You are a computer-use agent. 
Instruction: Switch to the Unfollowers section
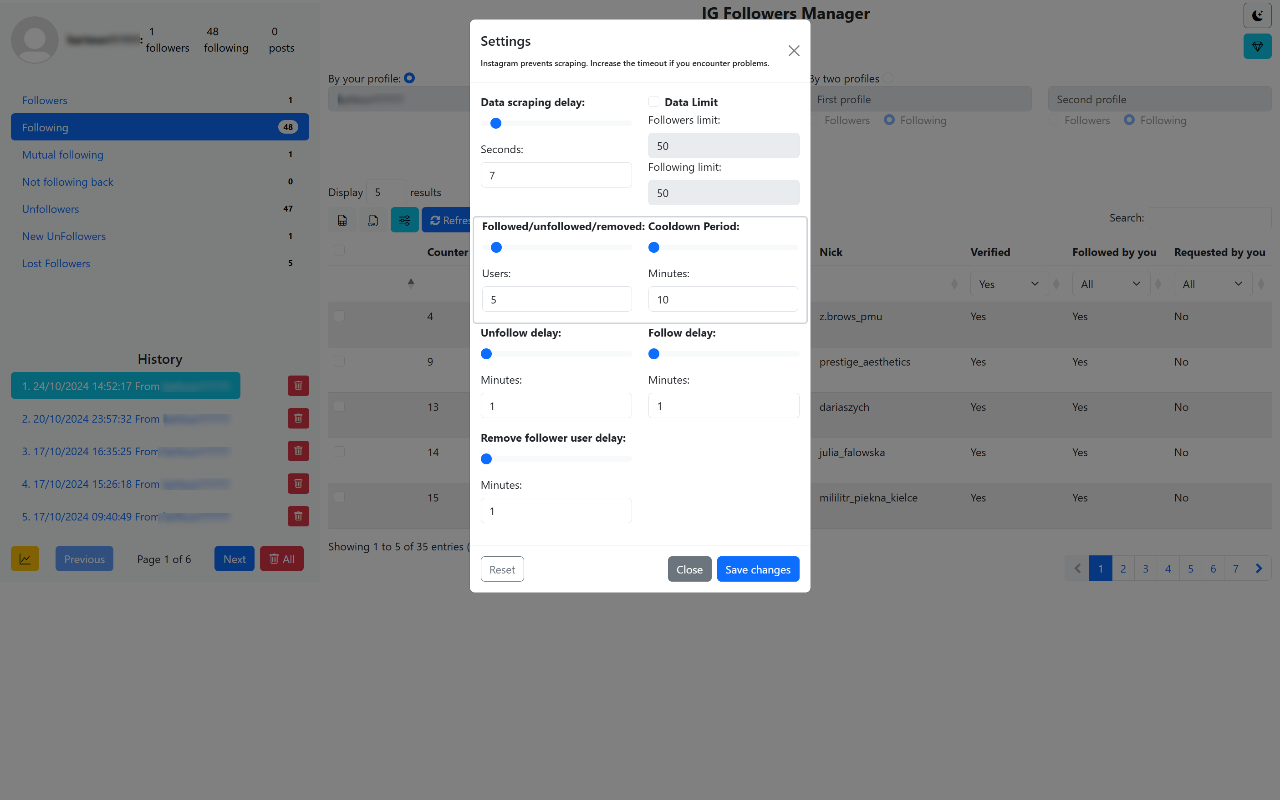point(50,208)
